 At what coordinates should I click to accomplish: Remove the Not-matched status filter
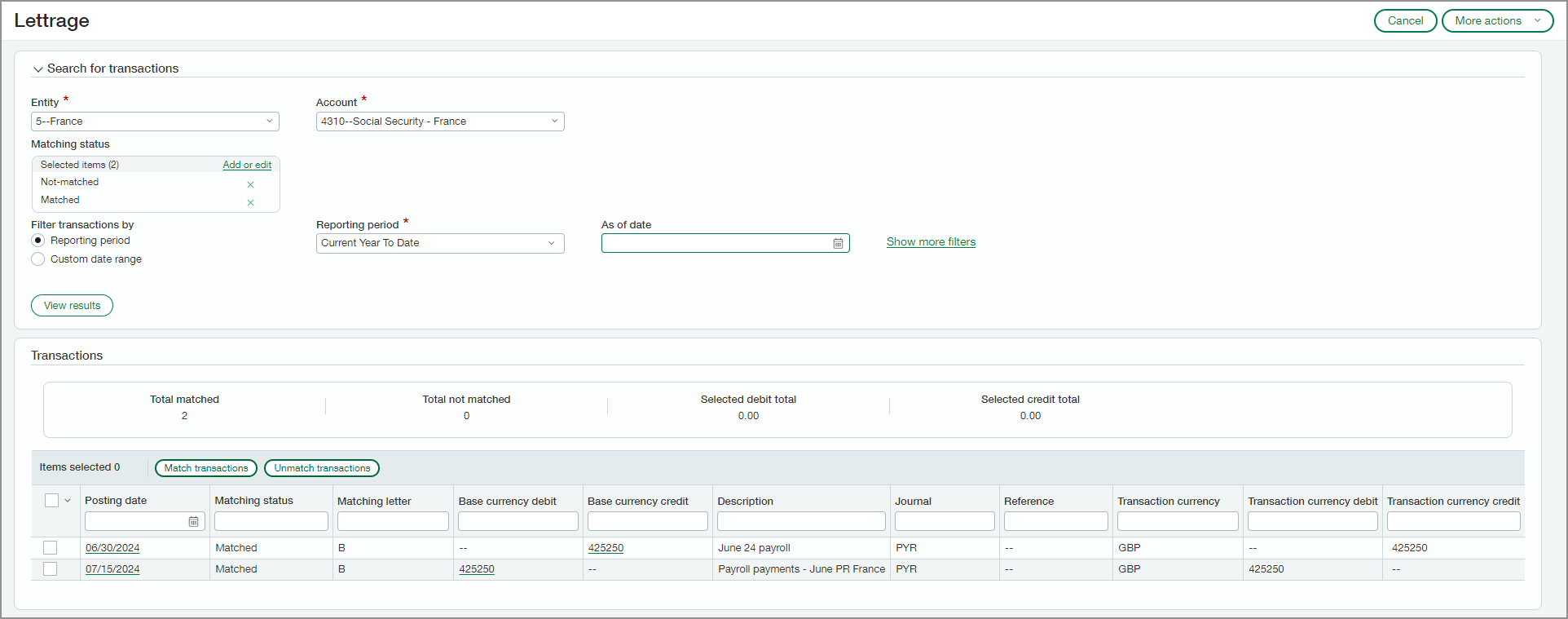pyautogui.click(x=250, y=184)
